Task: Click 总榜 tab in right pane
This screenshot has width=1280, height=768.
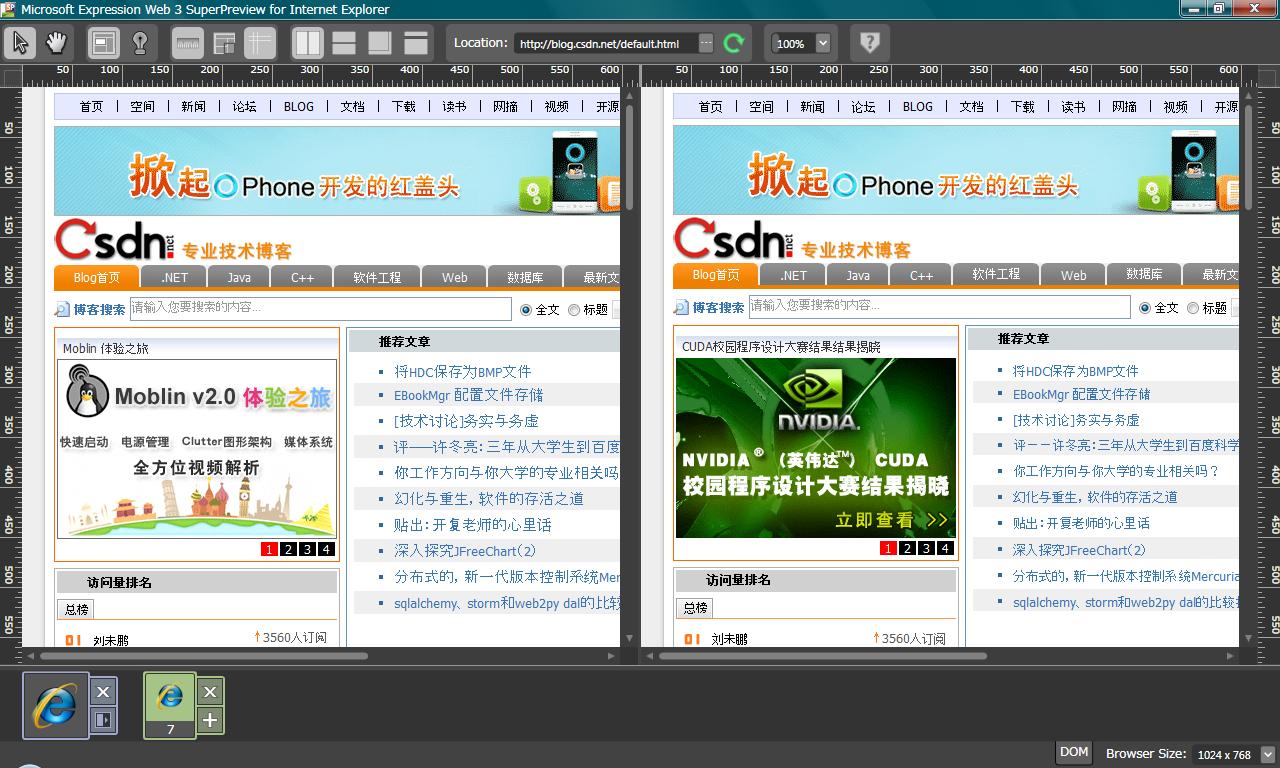Action: click(696, 607)
